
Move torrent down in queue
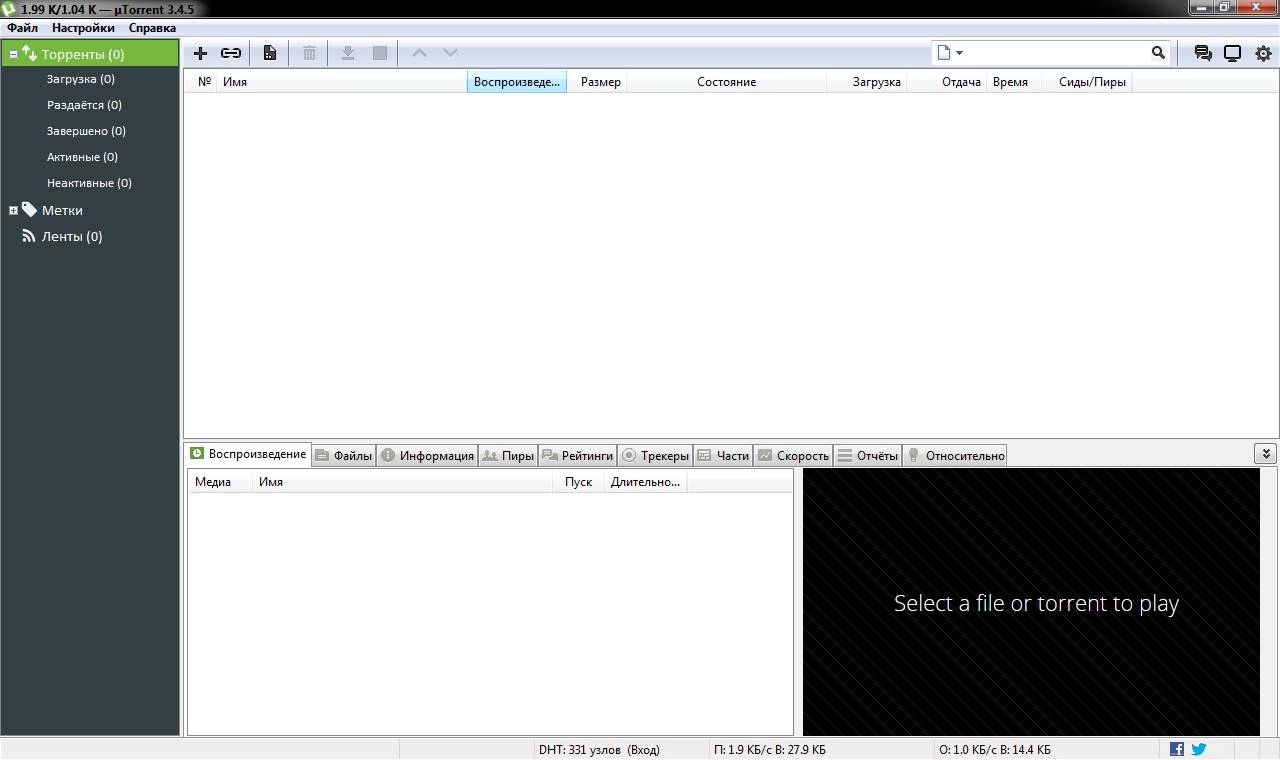tap(449, 52)
